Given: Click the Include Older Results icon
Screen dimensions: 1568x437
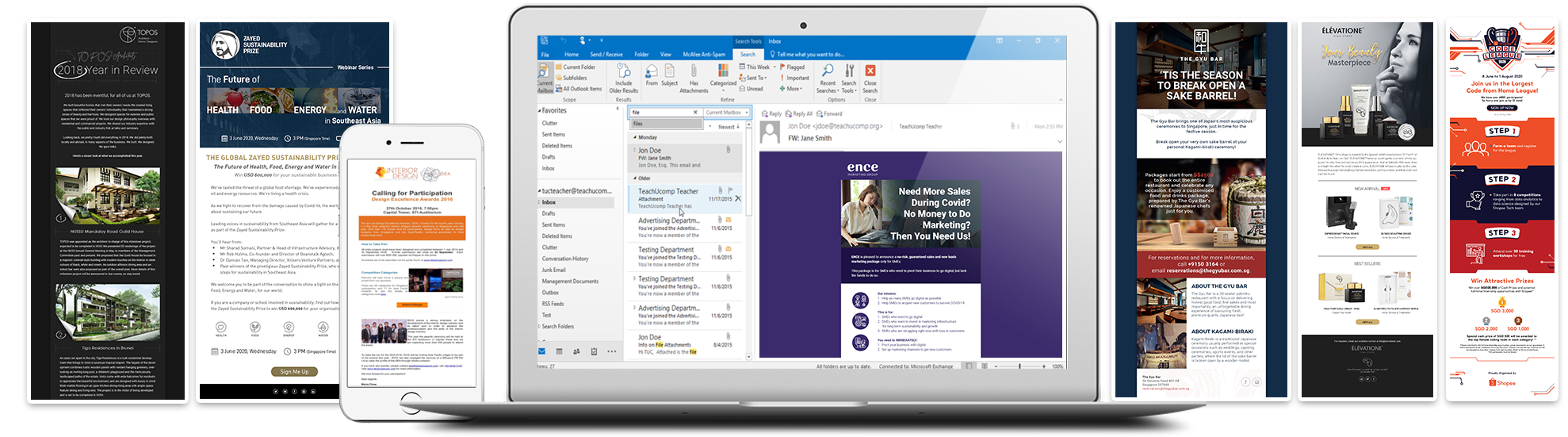Looking at the screenshot, I should click(624, 71).
